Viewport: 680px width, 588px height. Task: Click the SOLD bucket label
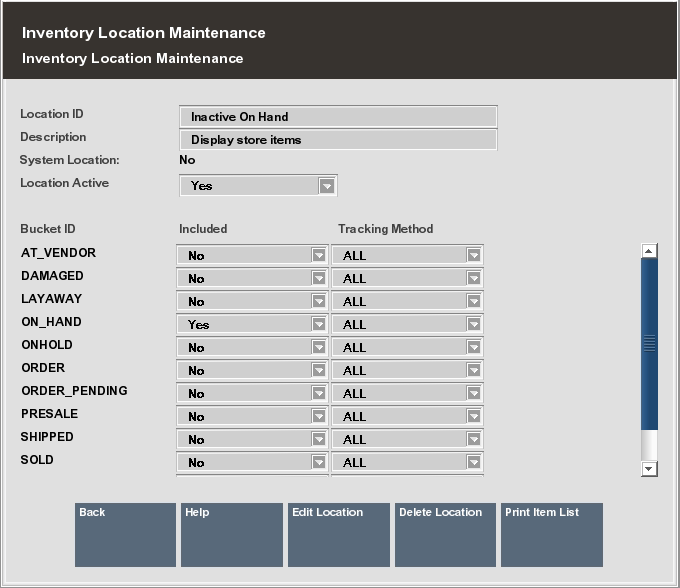(x=37, y=460)
